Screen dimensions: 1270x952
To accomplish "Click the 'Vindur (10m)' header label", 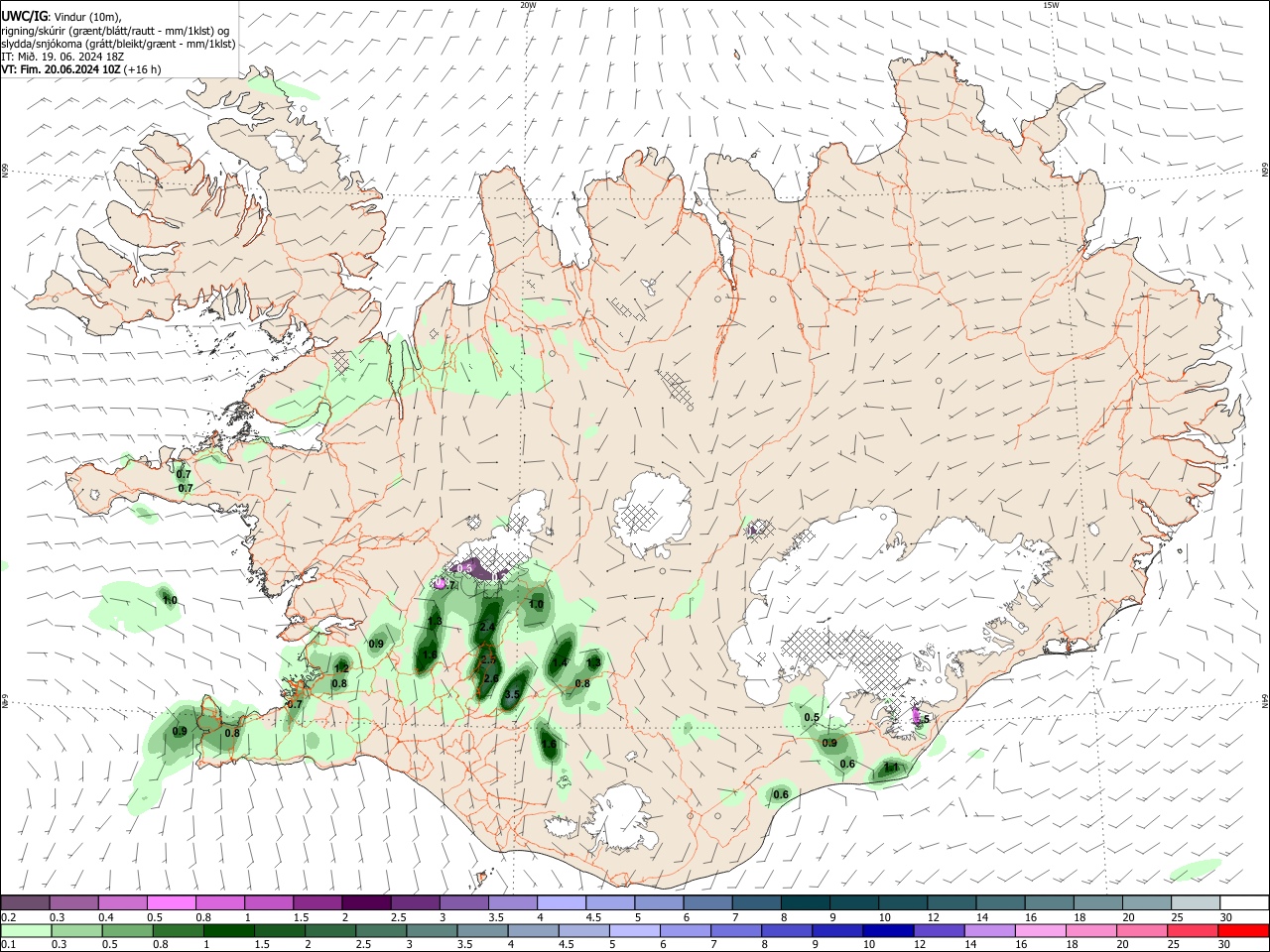I will click(89, 16).
